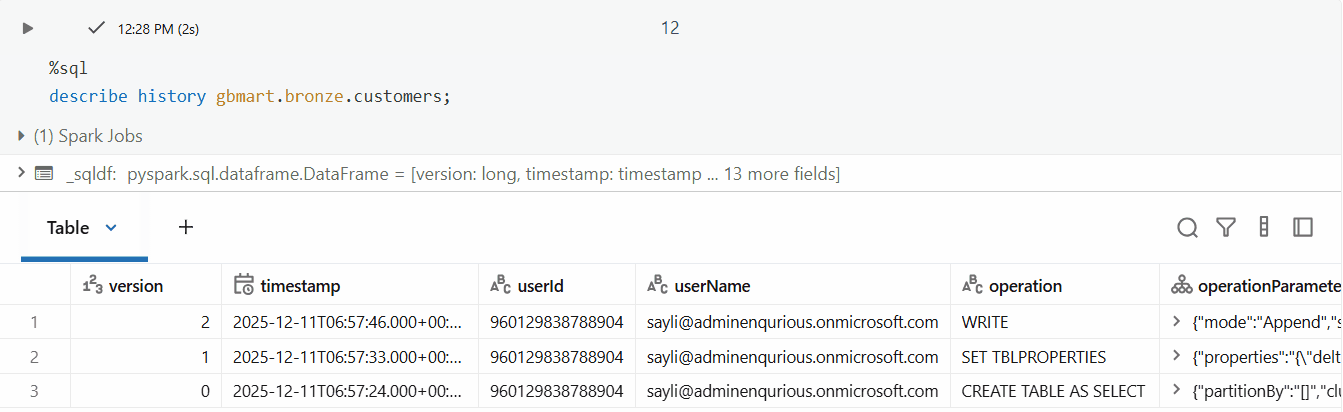Viewport: 1343px width, 412px height.
Task: Click the operationParameters column struct icon
Action: pos(1181,286)
